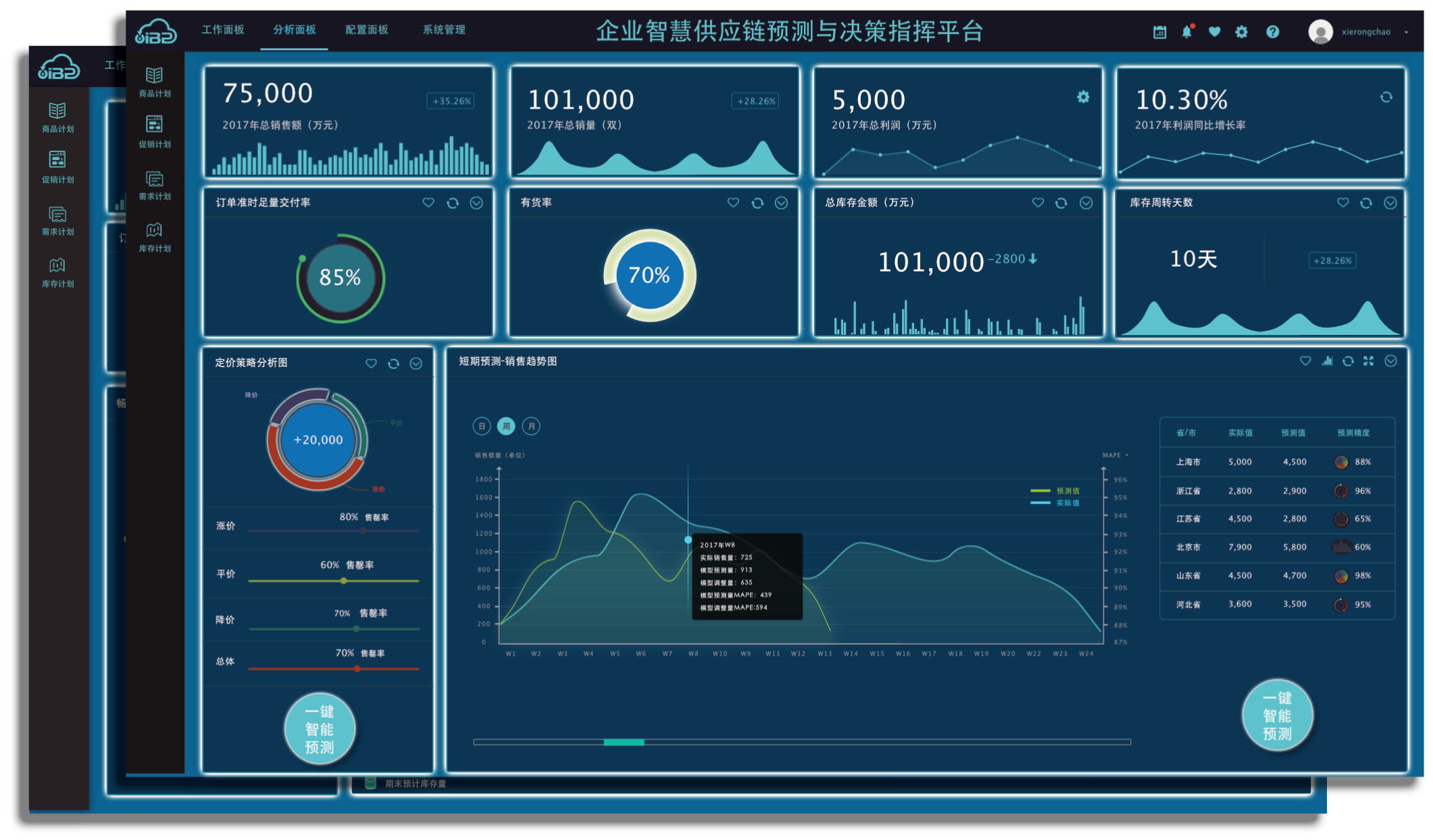Switch to 分析面板 tab

coord(295,30)
